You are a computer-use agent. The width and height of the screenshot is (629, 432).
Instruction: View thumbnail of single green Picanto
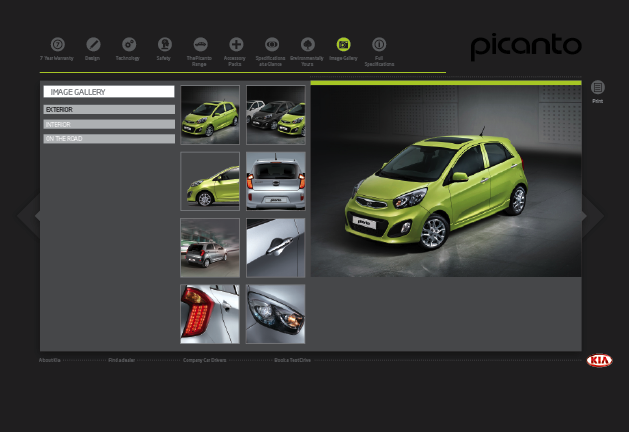click(210, 115)
